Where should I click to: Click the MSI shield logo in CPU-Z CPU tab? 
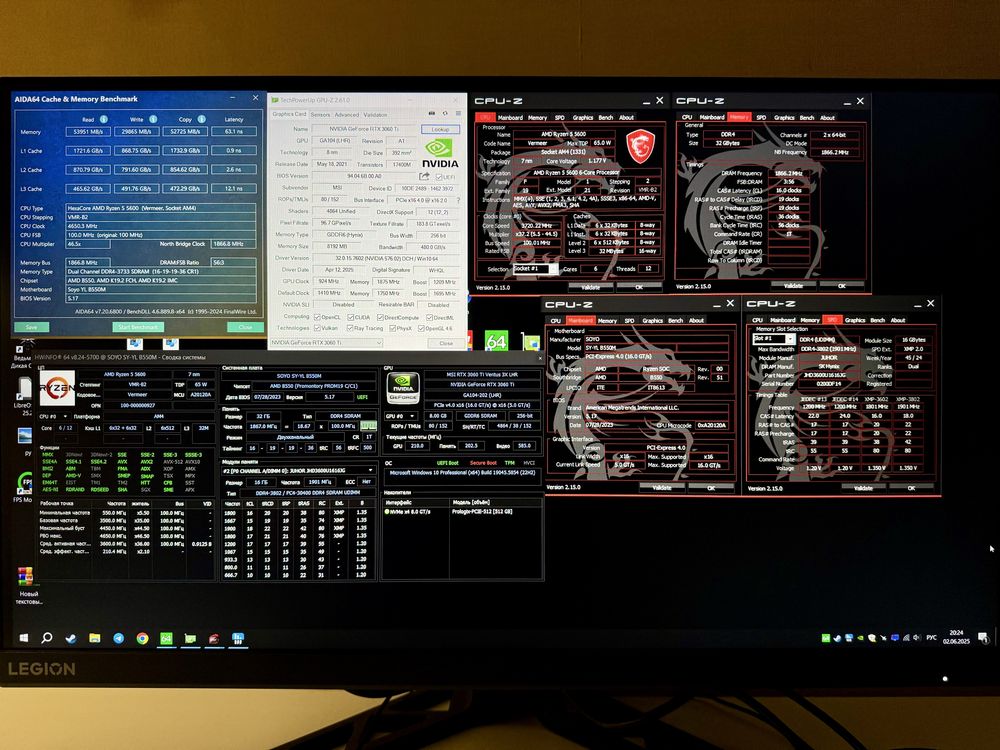point(640,145)
